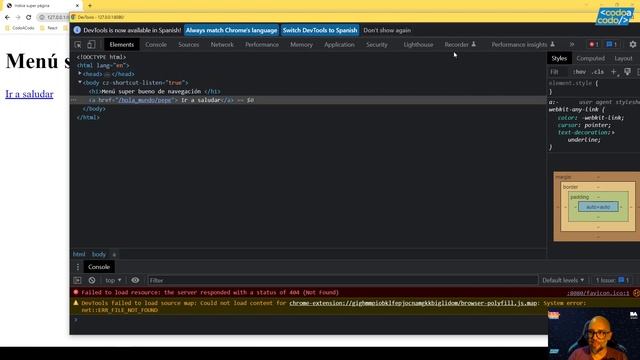Click the 1 Issue link in console
640x360 pixels.
pyautogui.click(x=612, y=280)
